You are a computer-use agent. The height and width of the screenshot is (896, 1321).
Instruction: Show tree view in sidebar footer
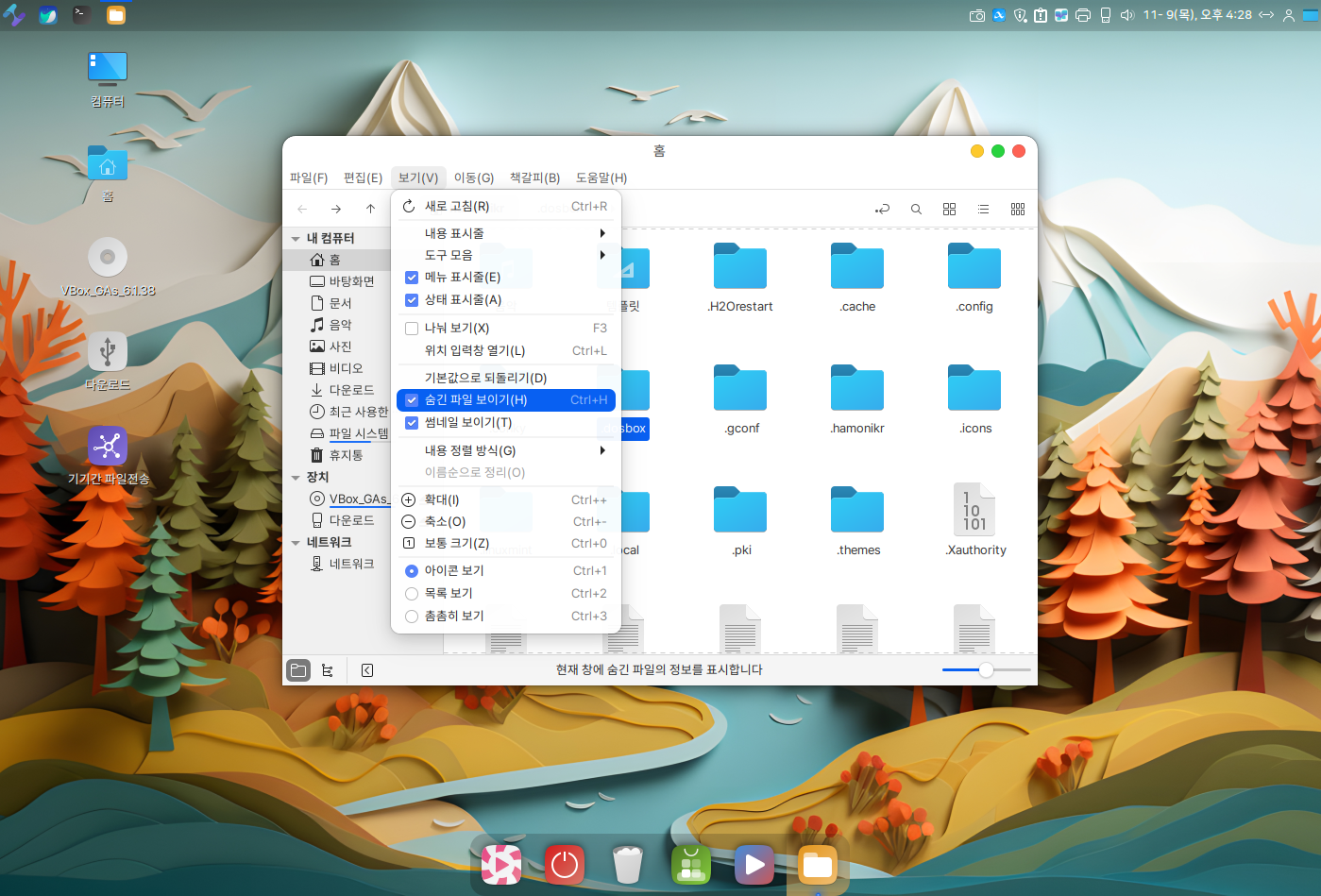(328, 670)
